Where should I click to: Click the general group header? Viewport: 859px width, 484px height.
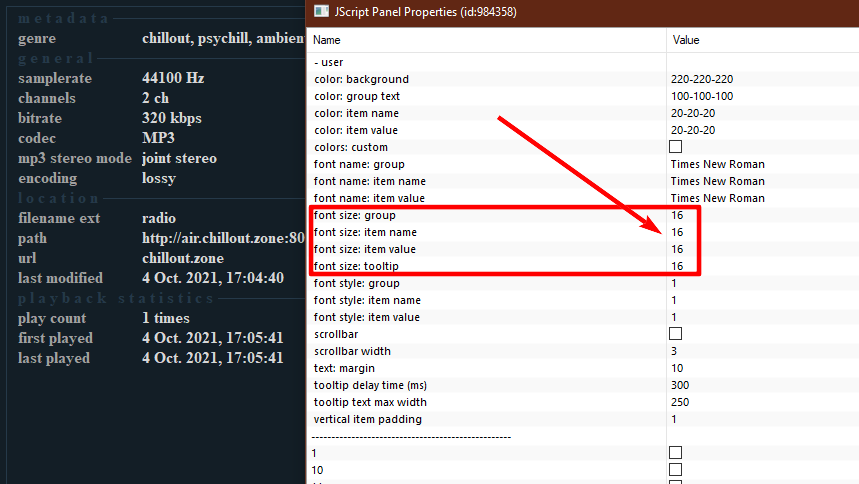click(56, 58)
